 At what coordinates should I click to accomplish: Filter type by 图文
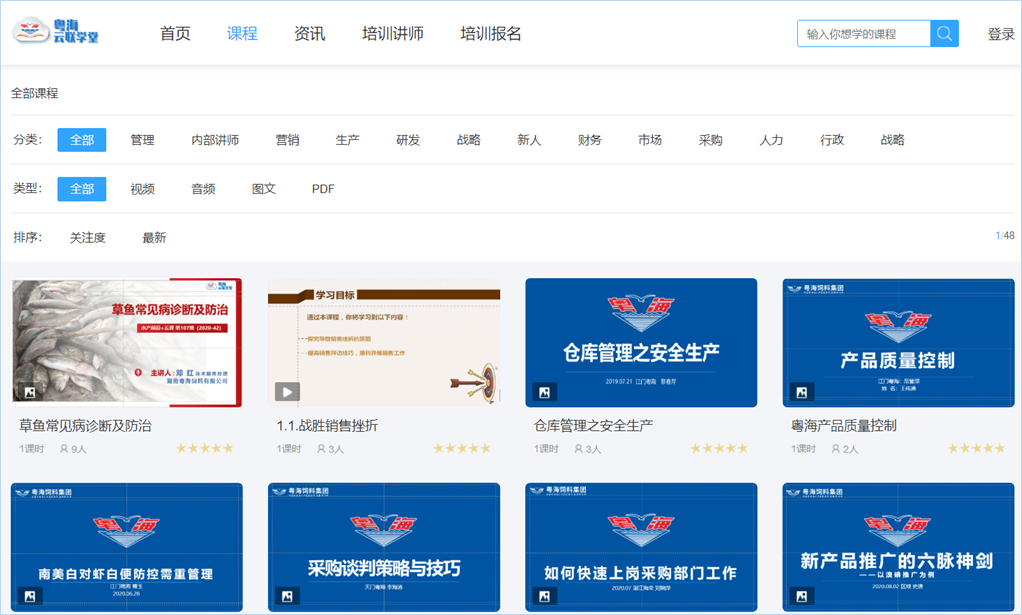pos(264,189)
